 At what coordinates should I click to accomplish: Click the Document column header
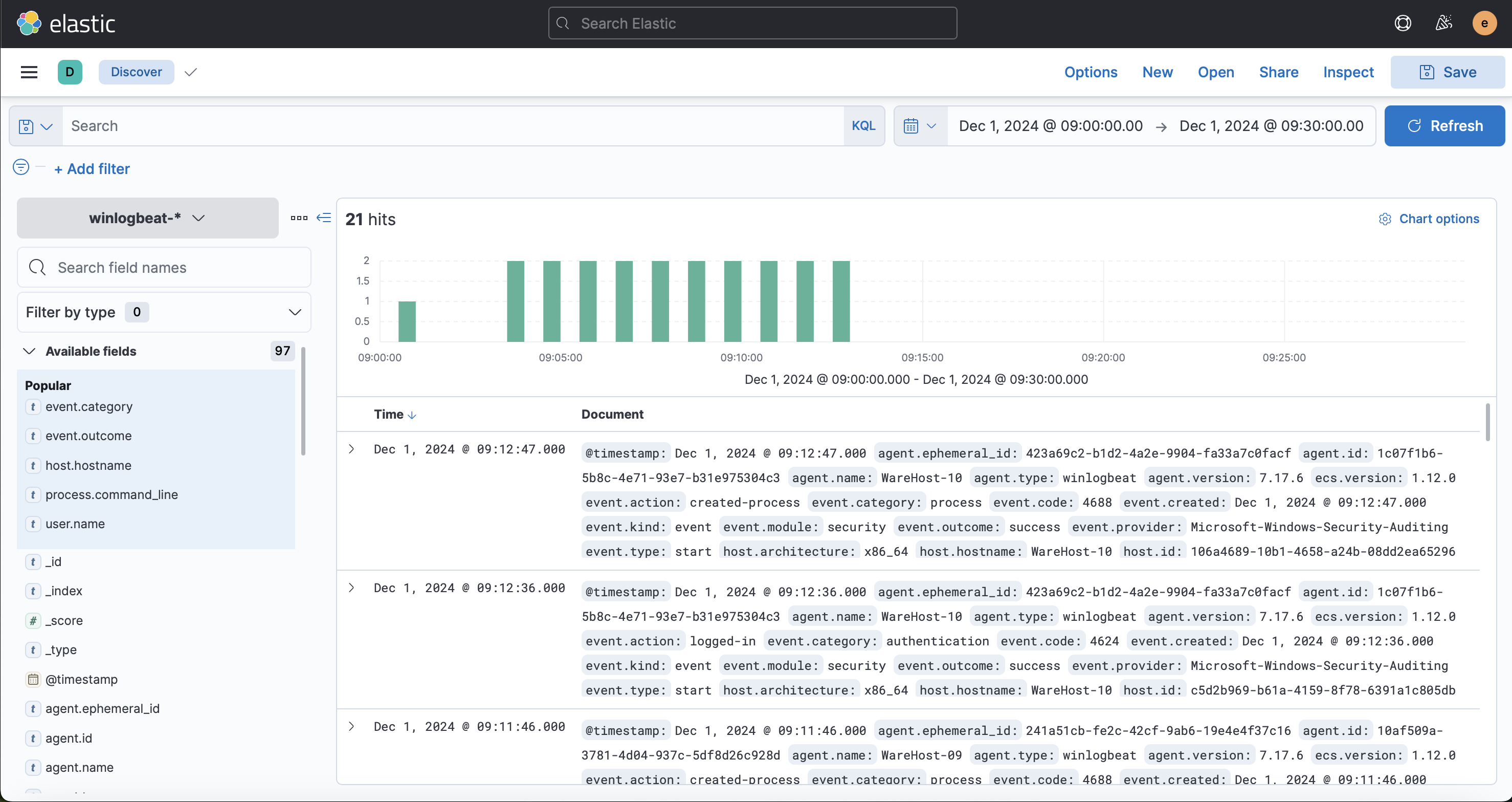coord(612,415)
